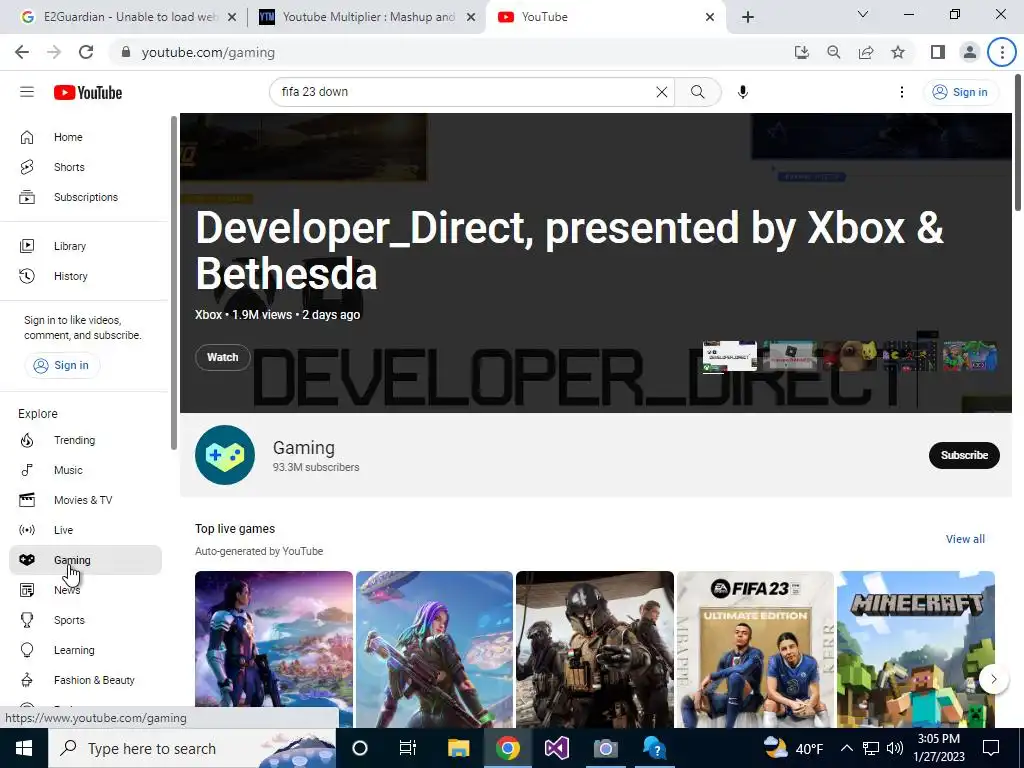Screen dimensions: 1024x768
Task: Show hidden system tray icons
Action: 846,748
